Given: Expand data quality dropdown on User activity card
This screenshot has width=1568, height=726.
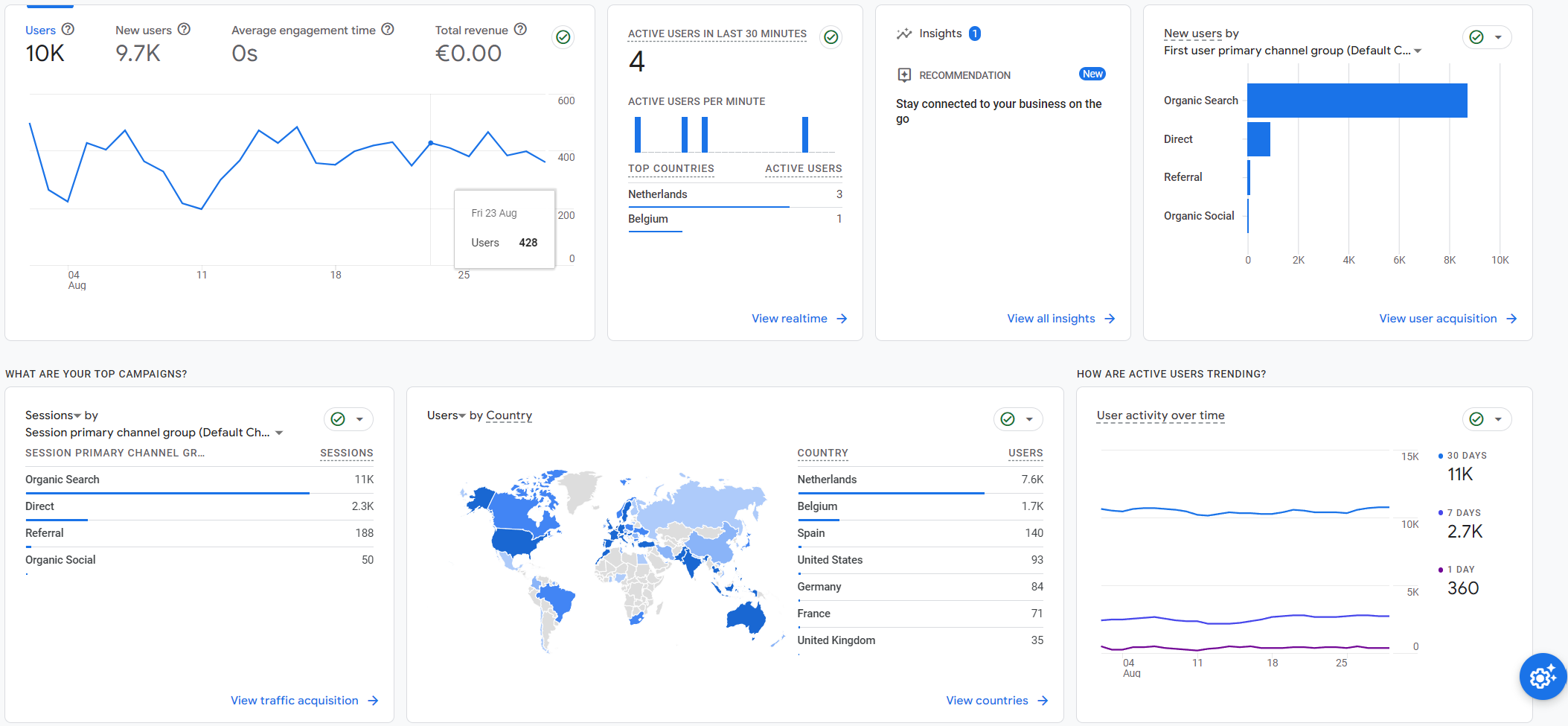Looking at the screenshot, I should (x=1498, y=419).
